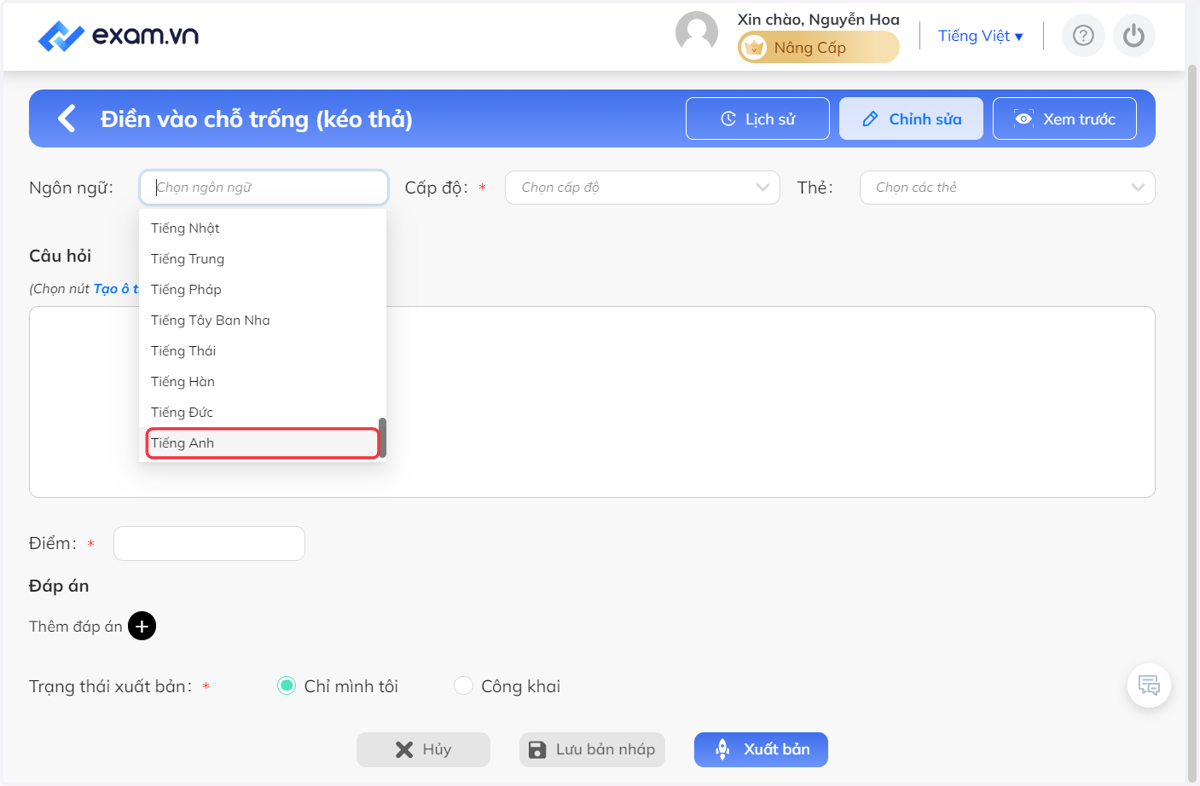Save draft with Lưu bản nháp

pos(592,750)
